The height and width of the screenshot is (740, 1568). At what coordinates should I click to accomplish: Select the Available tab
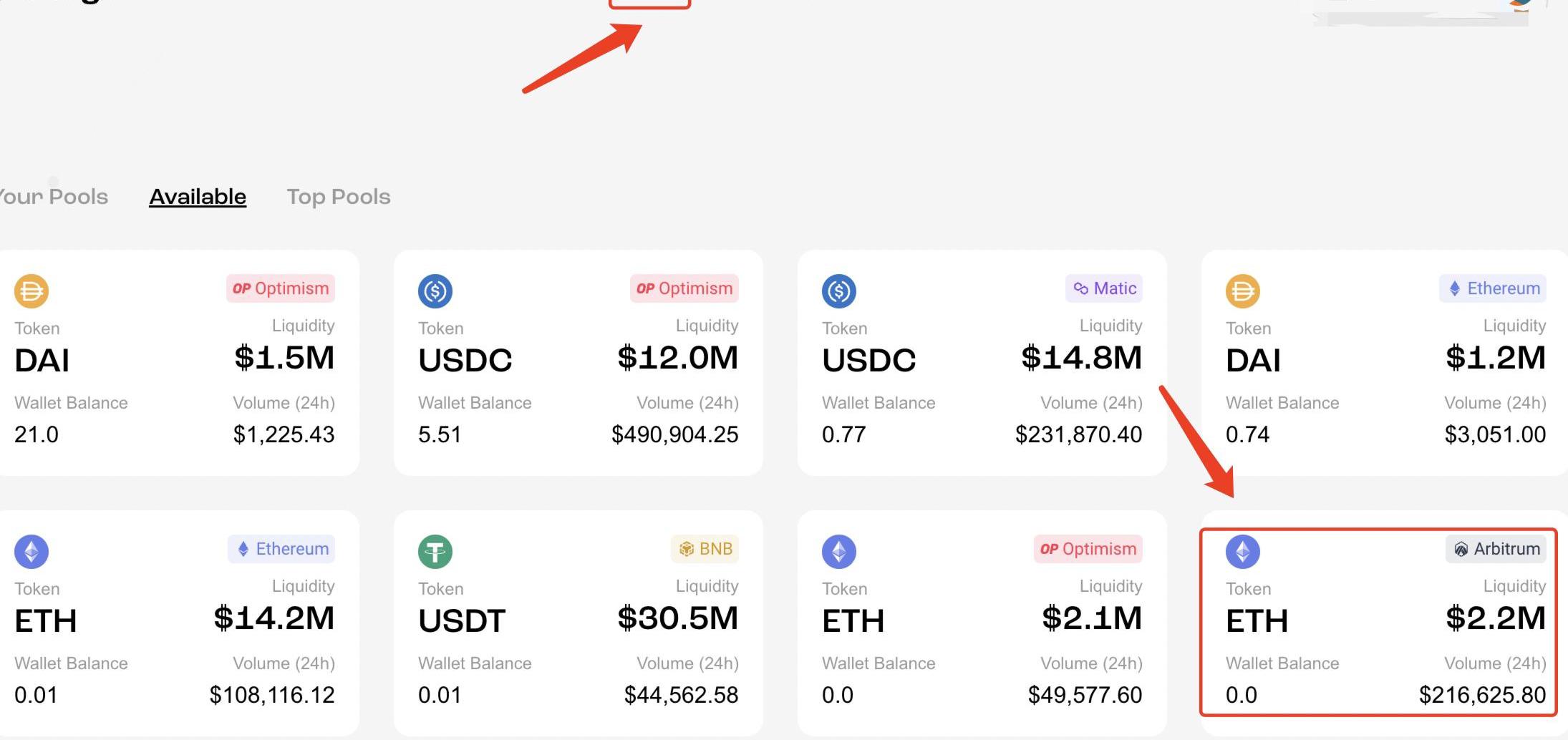(x=198, y=197)
